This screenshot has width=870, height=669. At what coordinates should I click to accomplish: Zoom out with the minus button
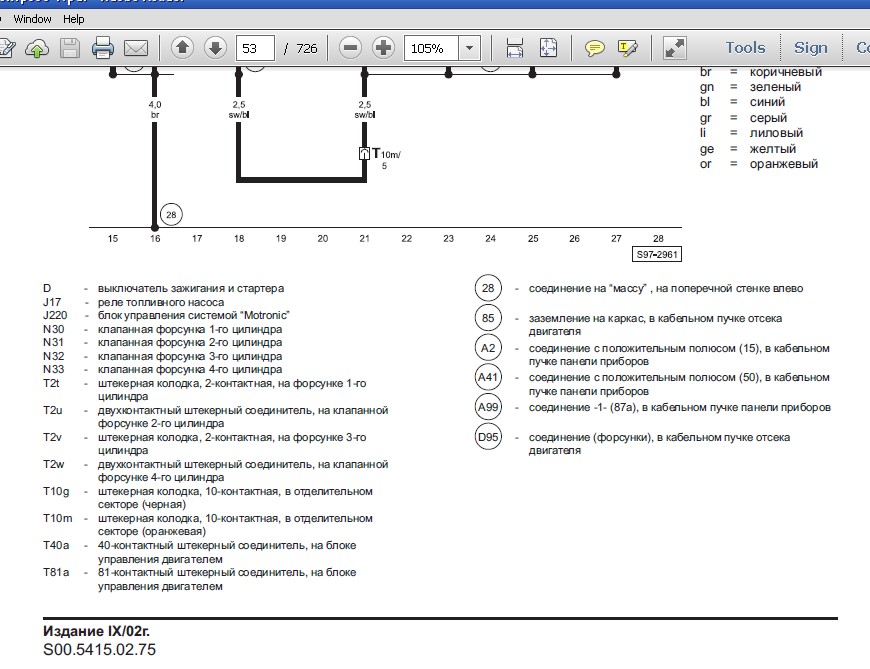point(350,48)
